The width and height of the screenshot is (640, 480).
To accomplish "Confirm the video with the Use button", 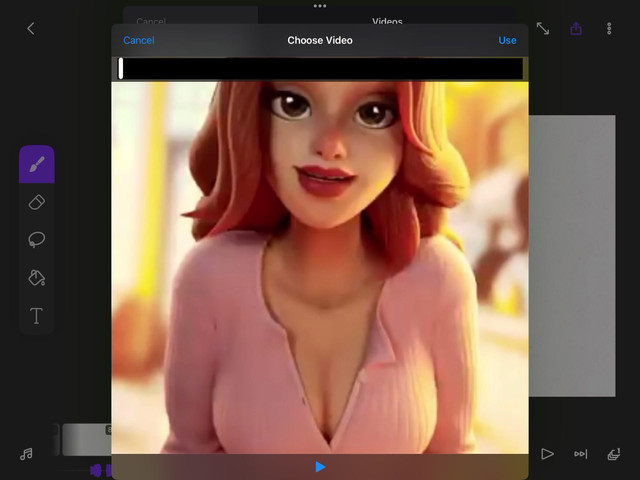I will pyautogui.click(x=507, y=40).
